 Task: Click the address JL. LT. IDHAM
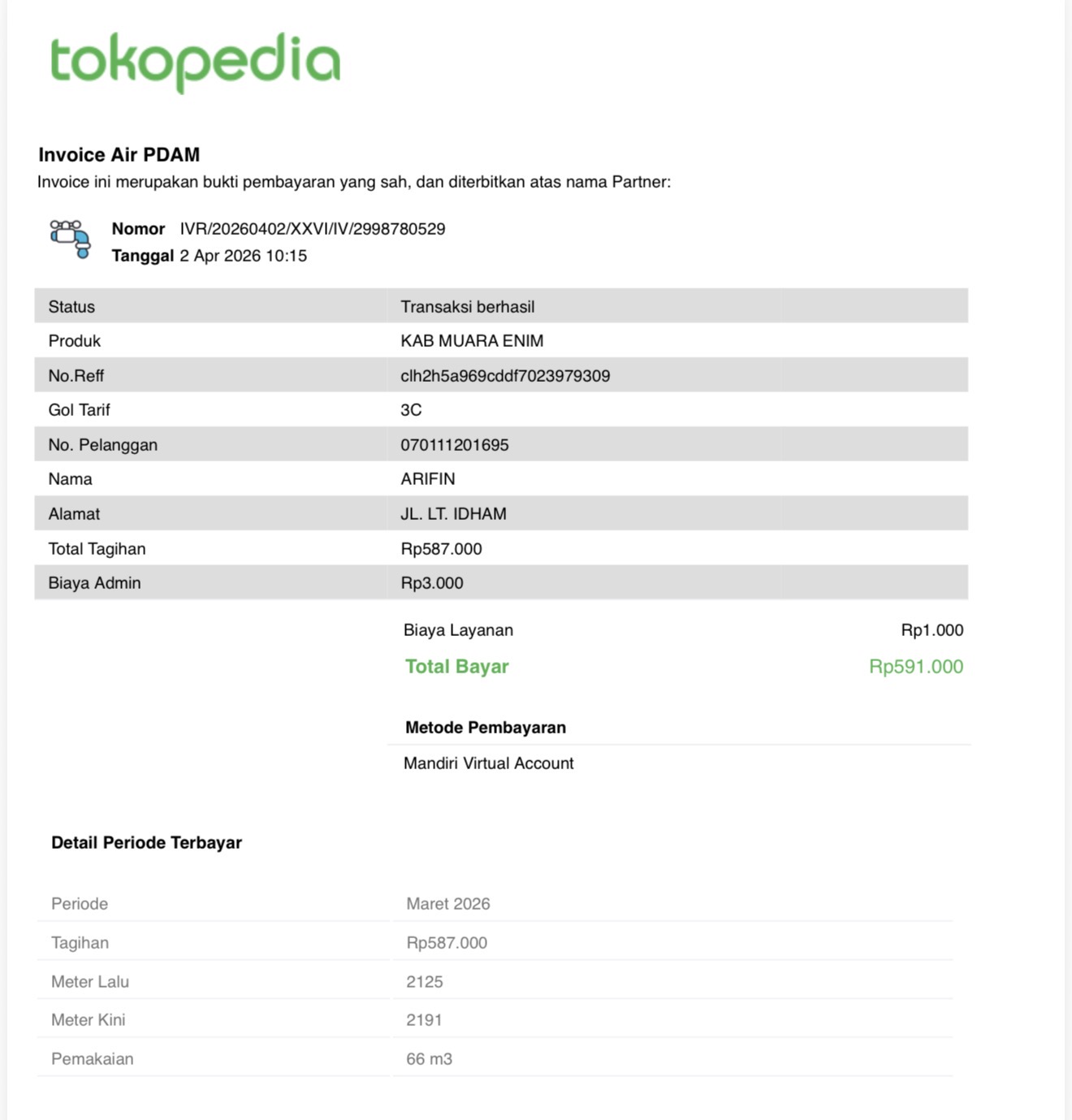453,514
